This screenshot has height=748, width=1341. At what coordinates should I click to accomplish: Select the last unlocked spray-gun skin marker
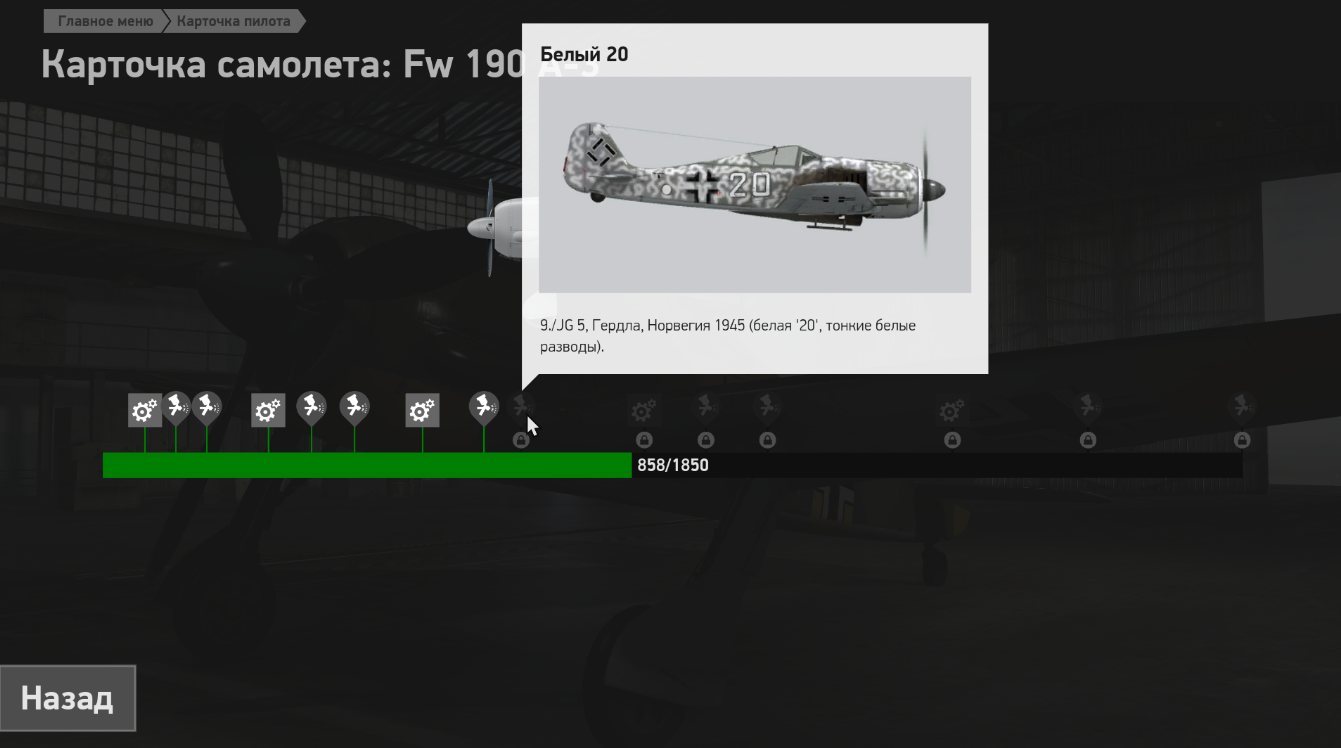coord(484,407)
